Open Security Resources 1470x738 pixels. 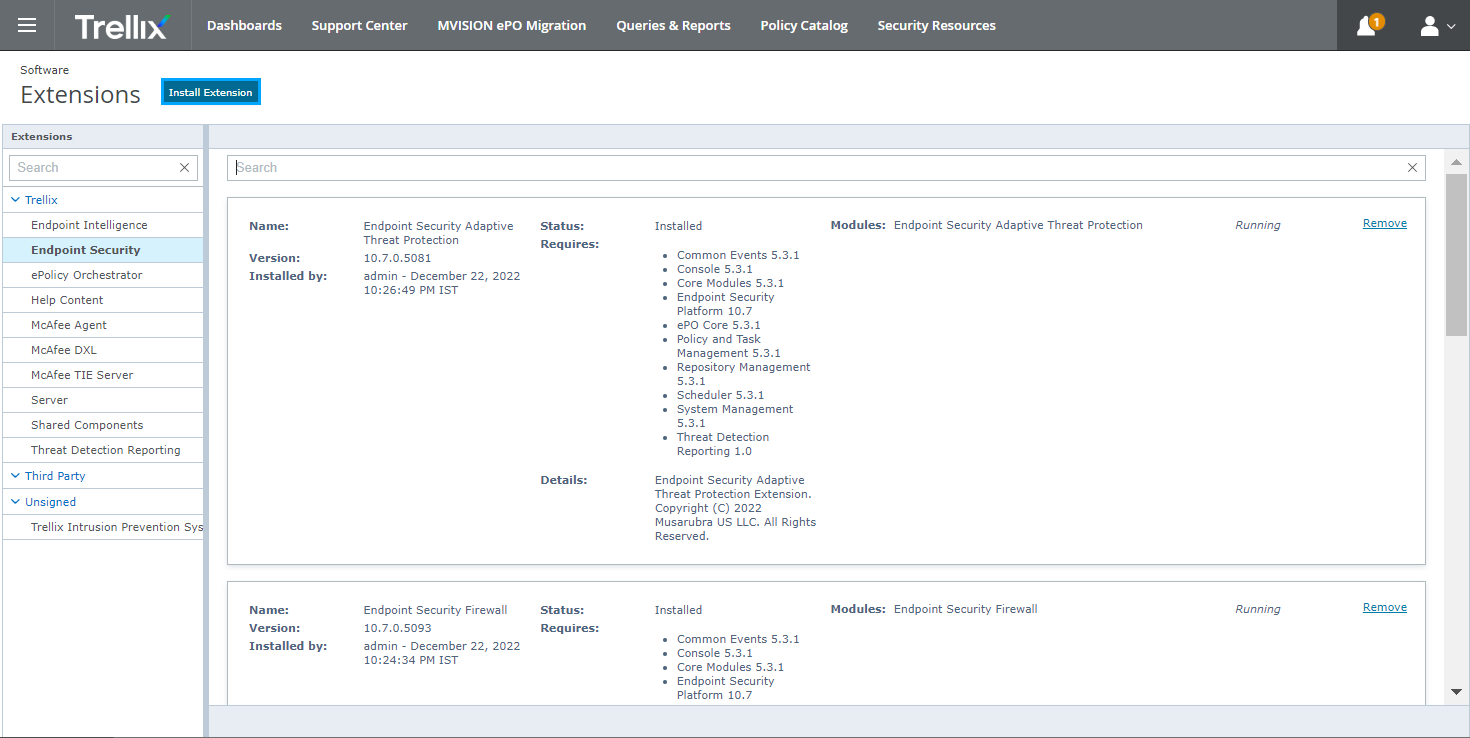936,25
